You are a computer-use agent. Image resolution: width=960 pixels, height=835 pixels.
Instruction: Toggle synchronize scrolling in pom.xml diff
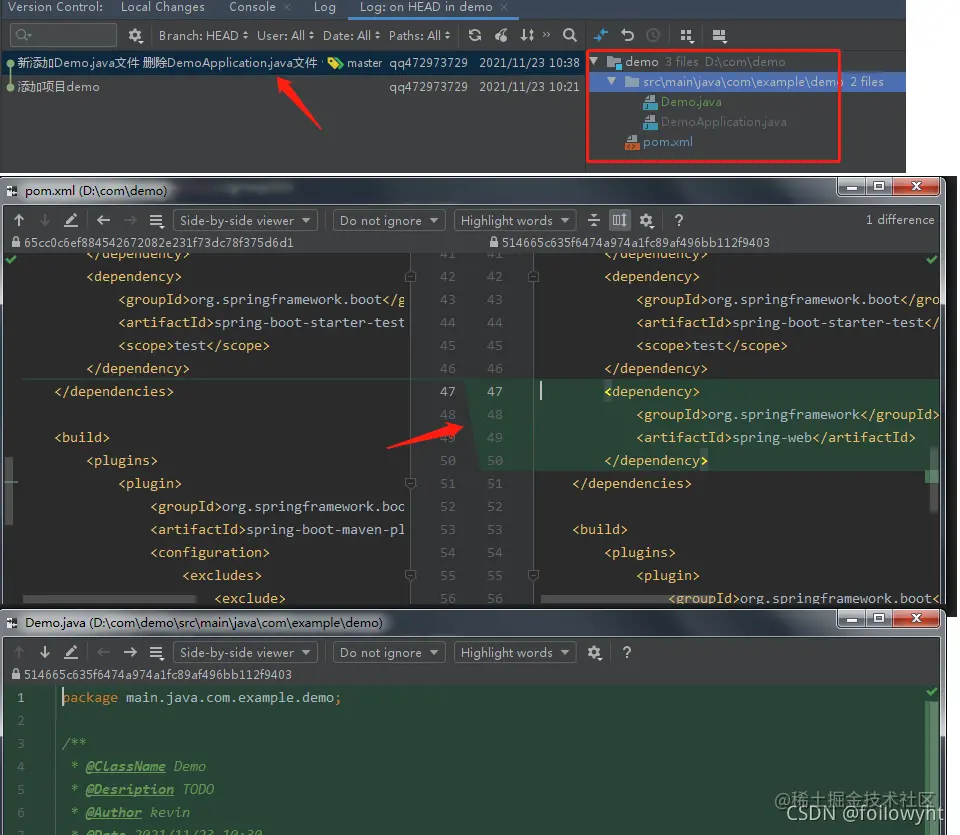coord(620,220)
